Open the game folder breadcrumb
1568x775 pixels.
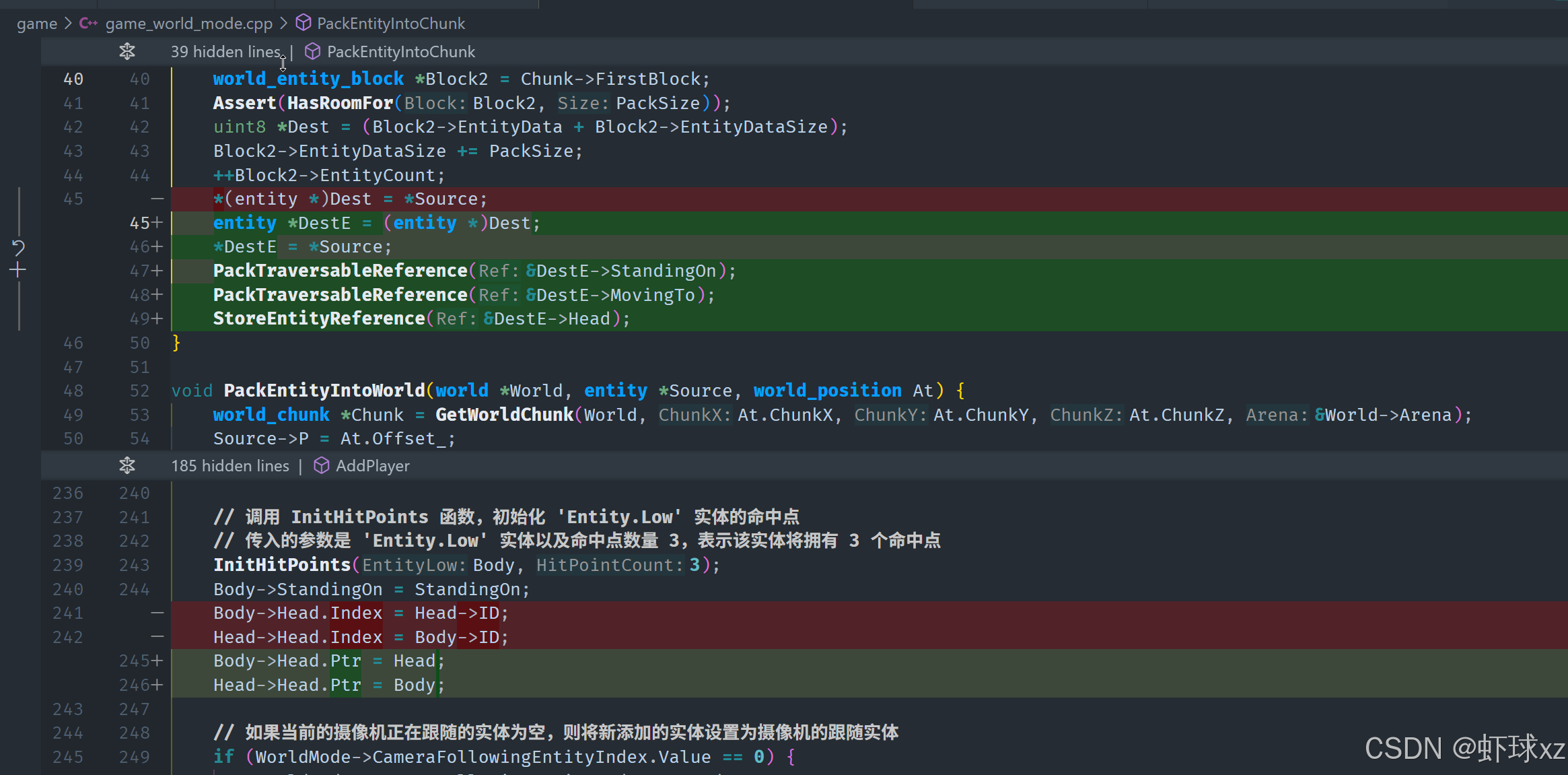[36, 24]
